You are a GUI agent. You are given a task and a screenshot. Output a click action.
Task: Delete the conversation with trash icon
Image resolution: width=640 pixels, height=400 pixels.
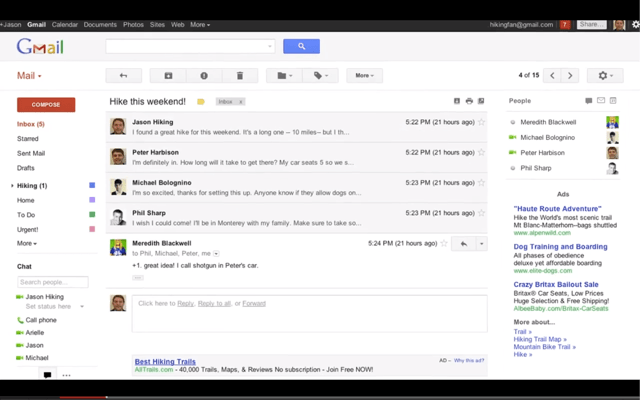click(240, 76)
